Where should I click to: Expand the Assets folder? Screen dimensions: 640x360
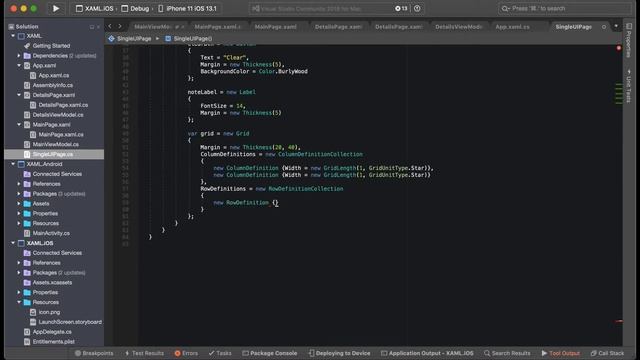19,203
